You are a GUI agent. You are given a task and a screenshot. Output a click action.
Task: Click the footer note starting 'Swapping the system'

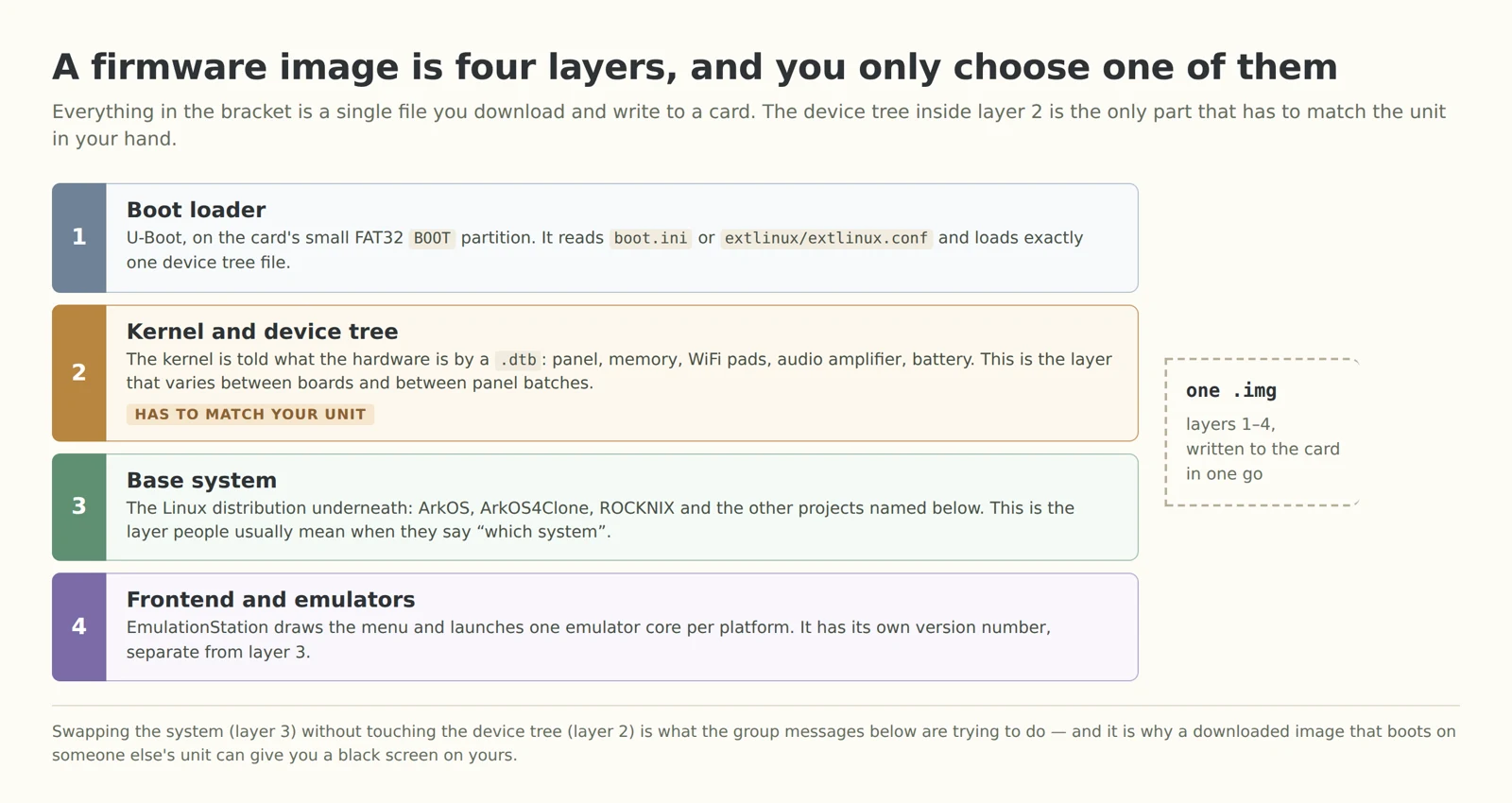click(753, 743)
